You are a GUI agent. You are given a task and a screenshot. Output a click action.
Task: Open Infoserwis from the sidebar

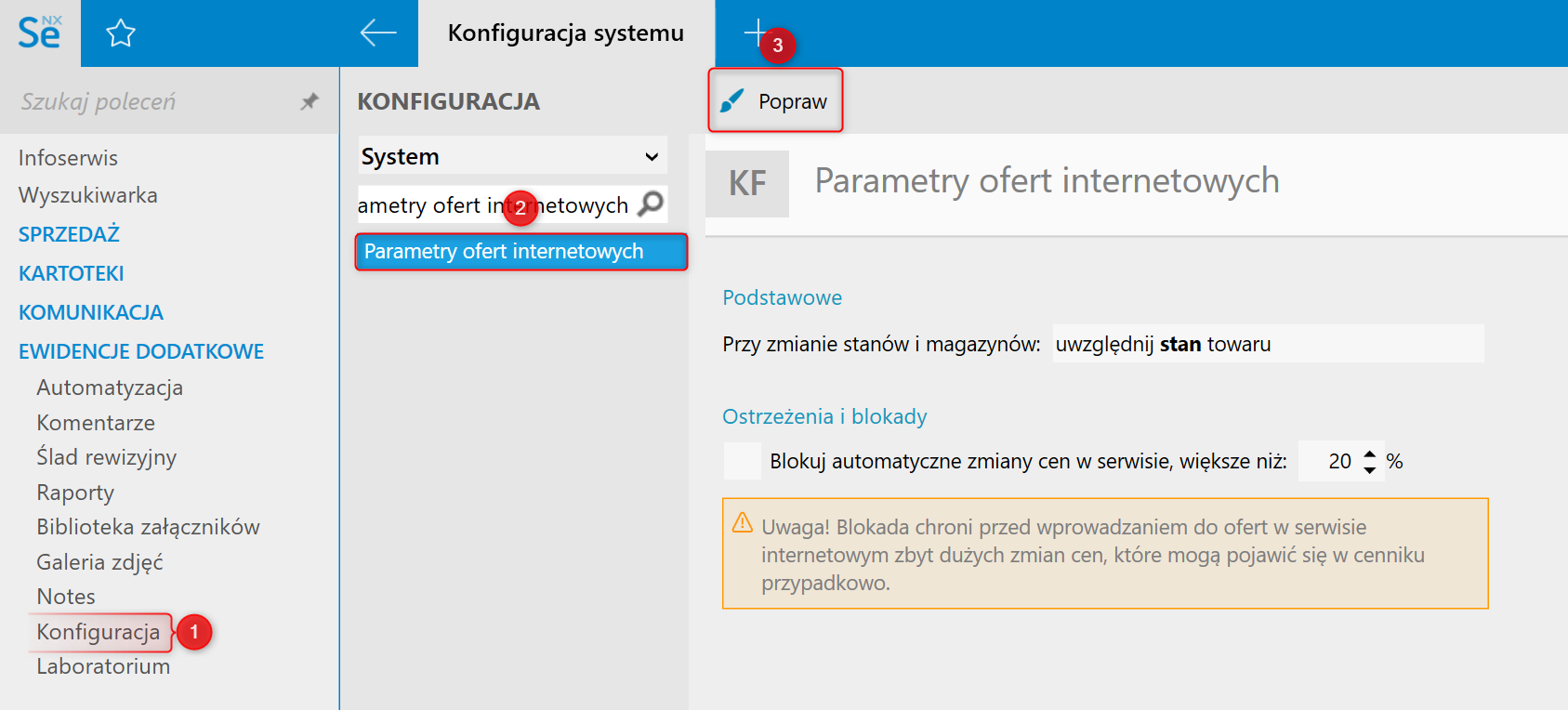(x=68, y=158)
